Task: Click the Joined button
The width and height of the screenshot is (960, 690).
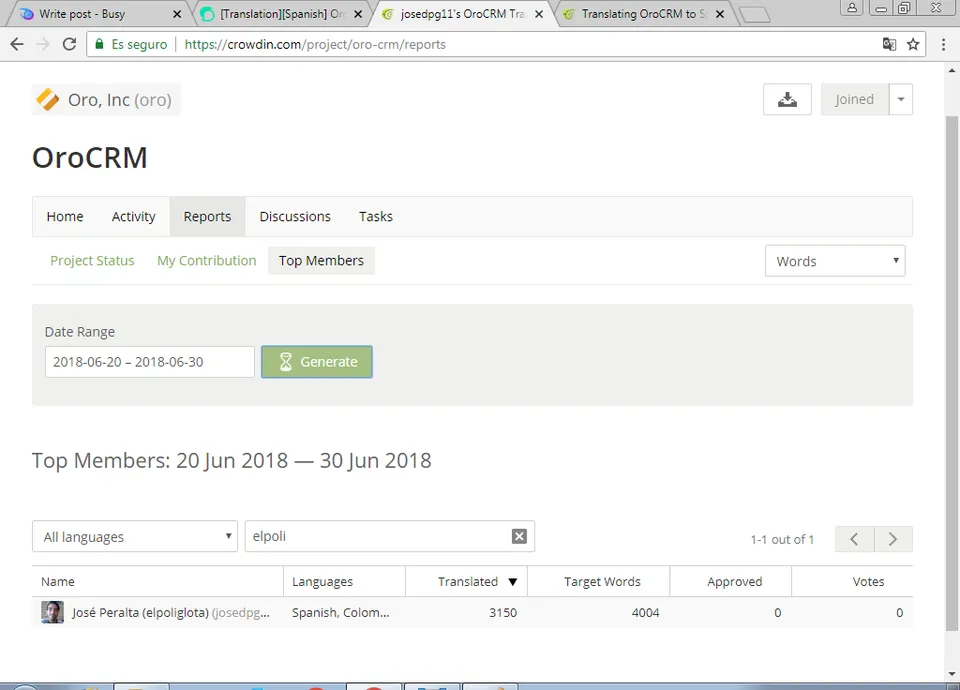Action: pos(855,99)
